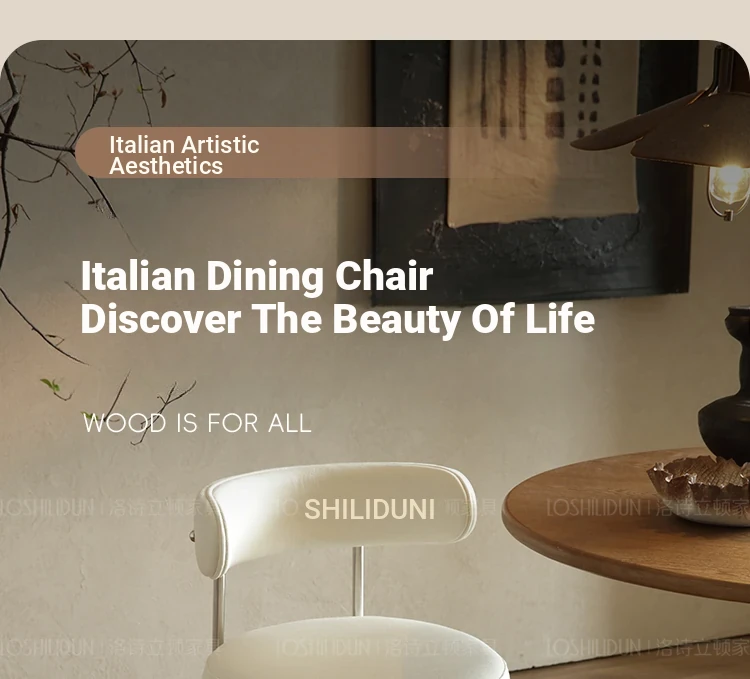Click the glowing light bulb
This screenshot has width=750, height=679.
click(729, 187)
